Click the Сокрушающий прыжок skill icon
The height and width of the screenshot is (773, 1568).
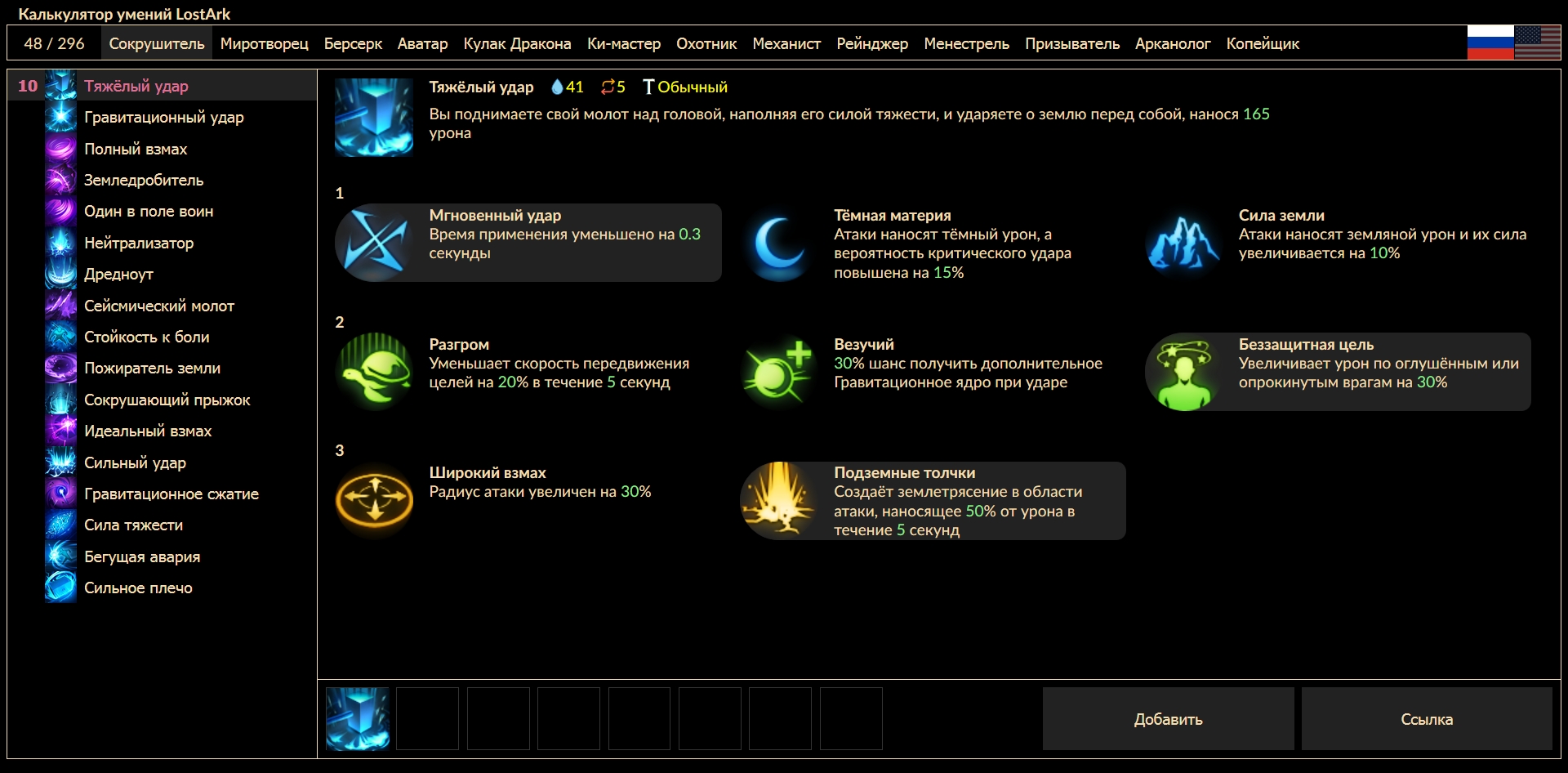coord(60,400)
